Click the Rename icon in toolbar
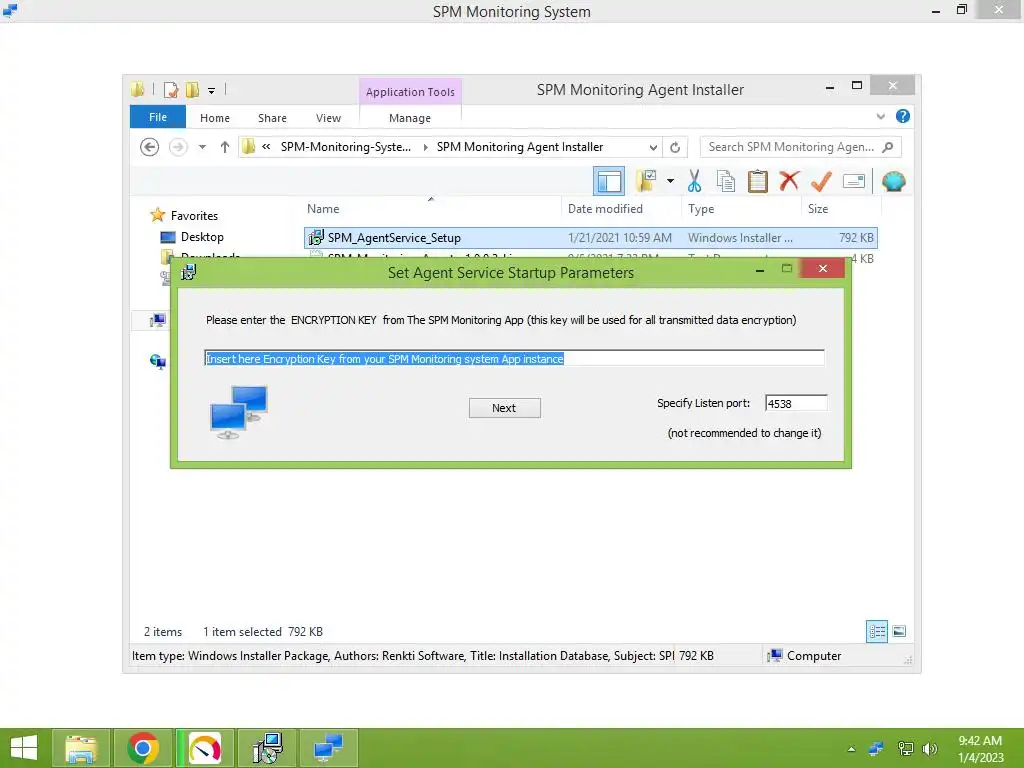The height and width of the screenshot is (768, 1024). [854, 181]
